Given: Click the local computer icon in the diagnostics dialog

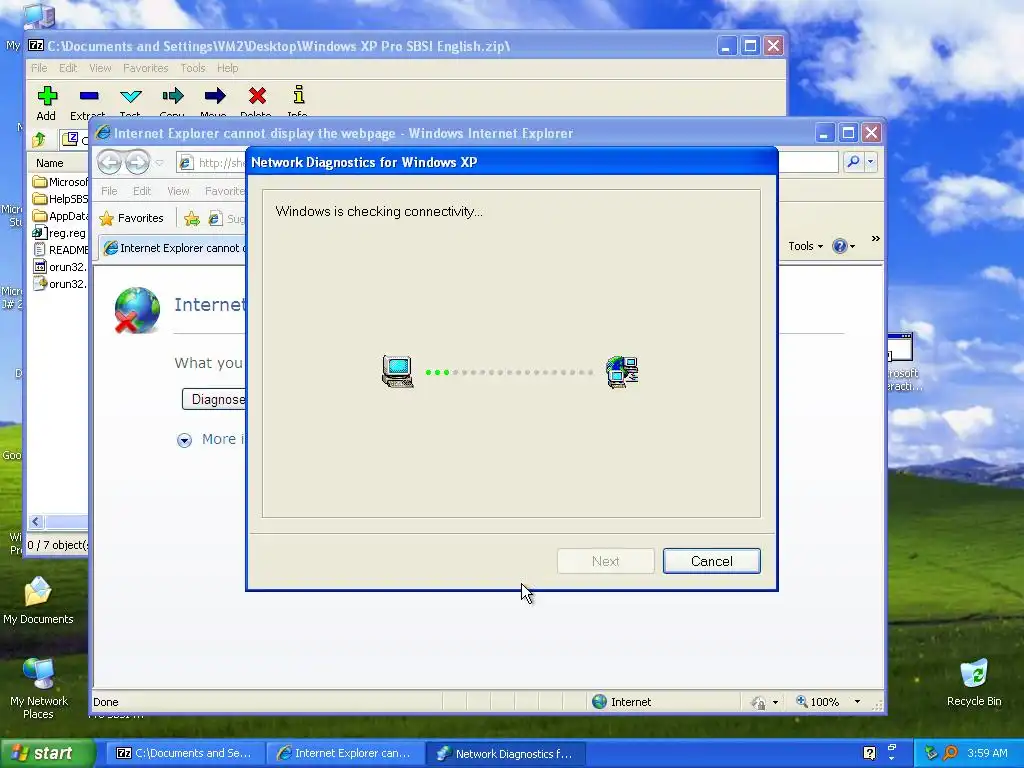Looking at the screenshot, I should (x=398, y=372).
